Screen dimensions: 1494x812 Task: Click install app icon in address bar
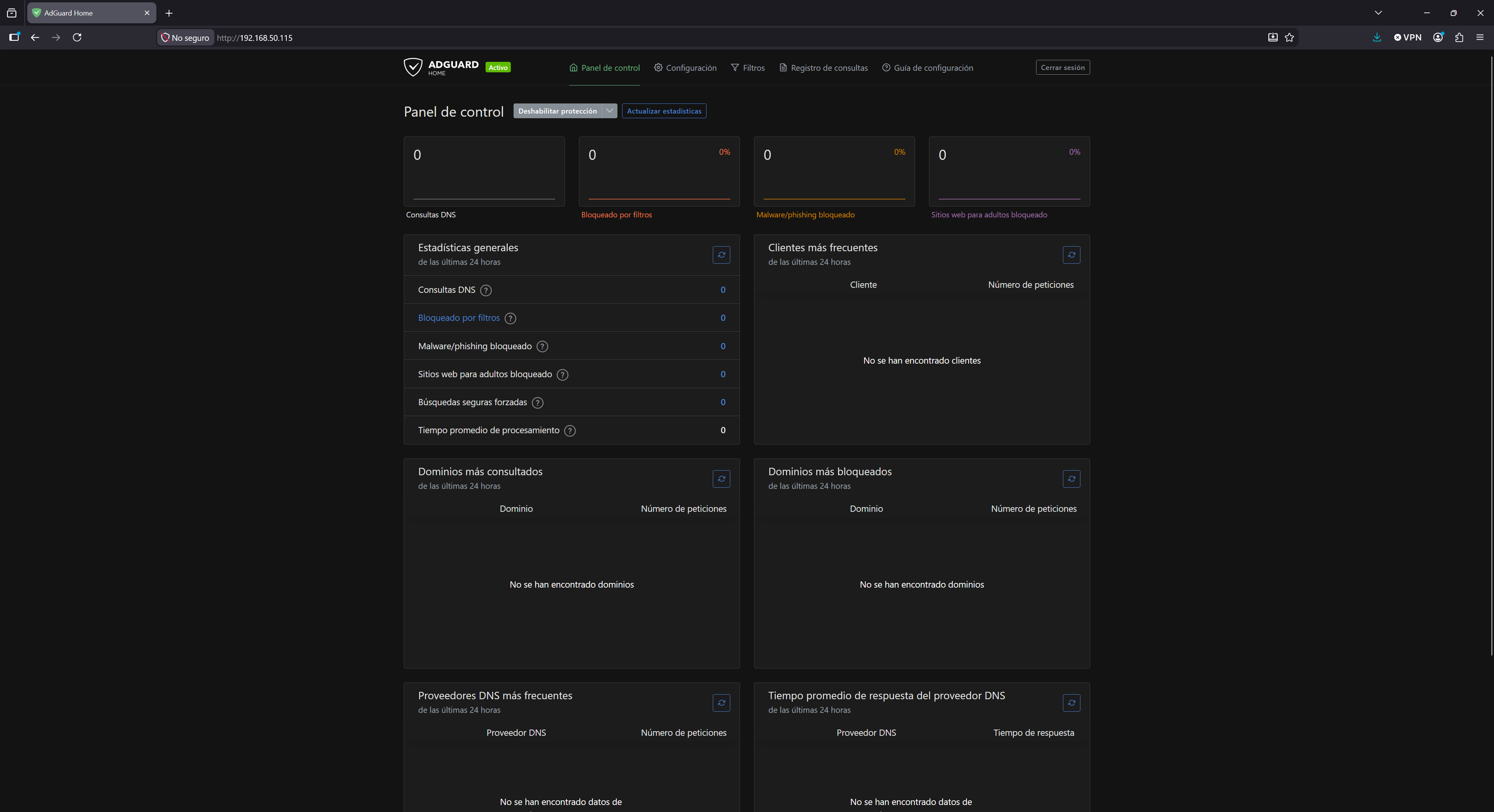pos(1273,37)
